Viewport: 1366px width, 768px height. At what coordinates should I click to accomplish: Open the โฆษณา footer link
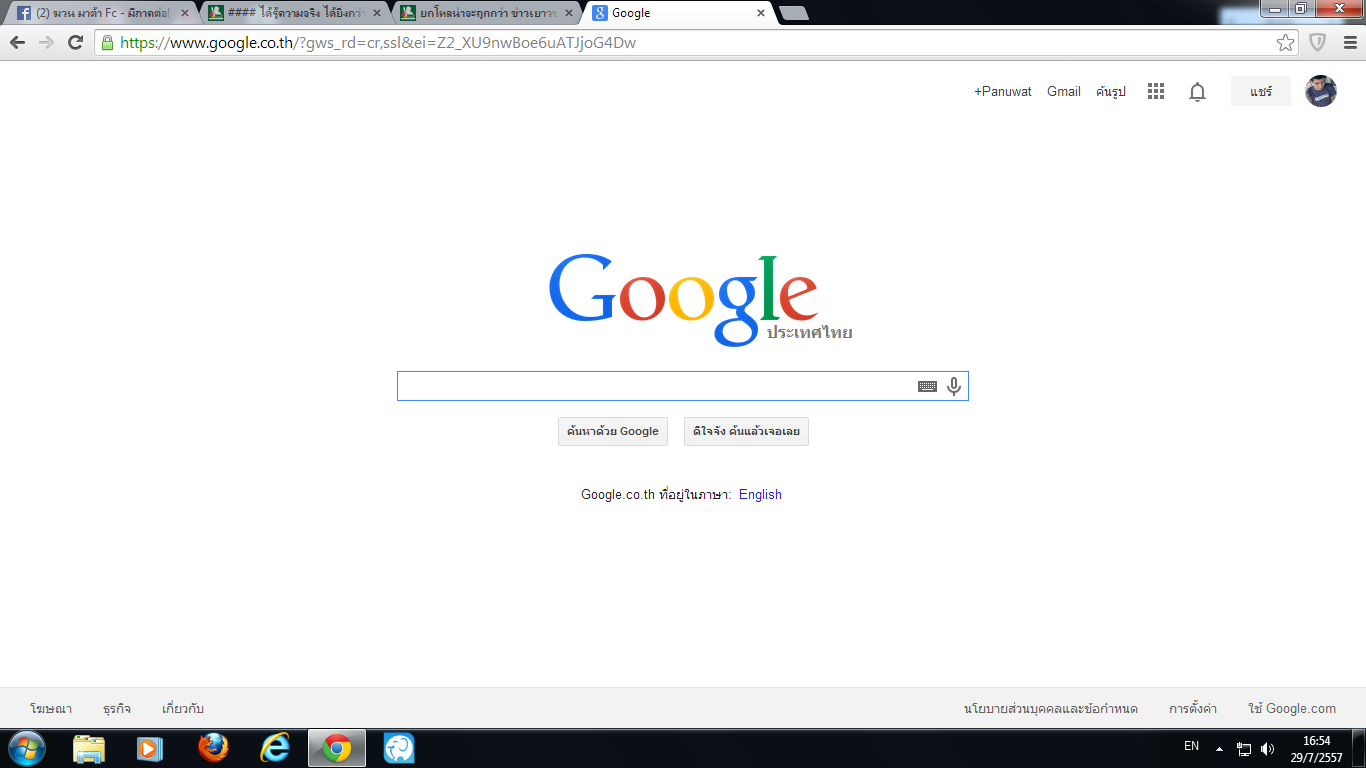coord(51,709)
